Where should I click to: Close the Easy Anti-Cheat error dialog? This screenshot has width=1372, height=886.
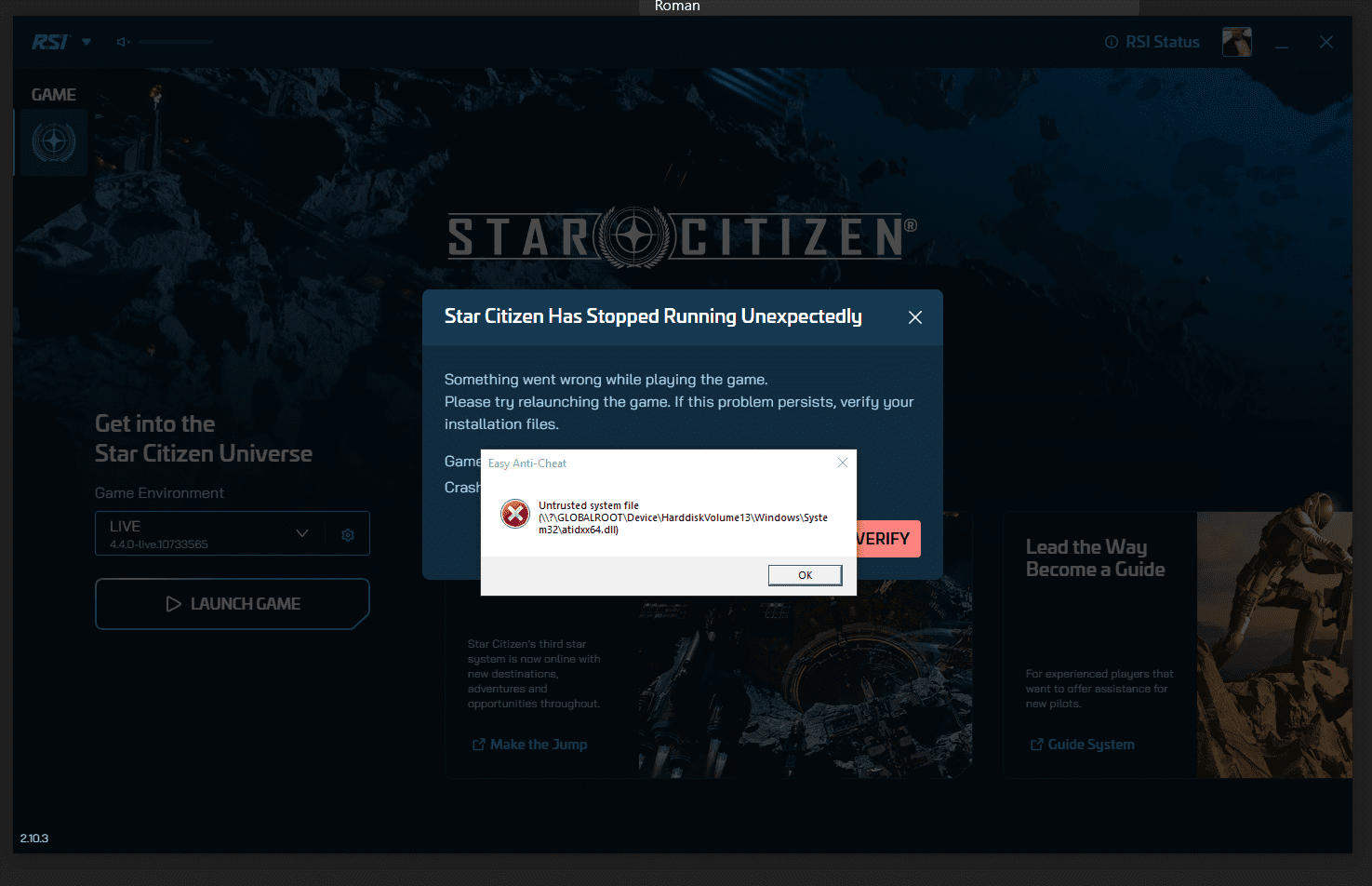coord(843,463)
